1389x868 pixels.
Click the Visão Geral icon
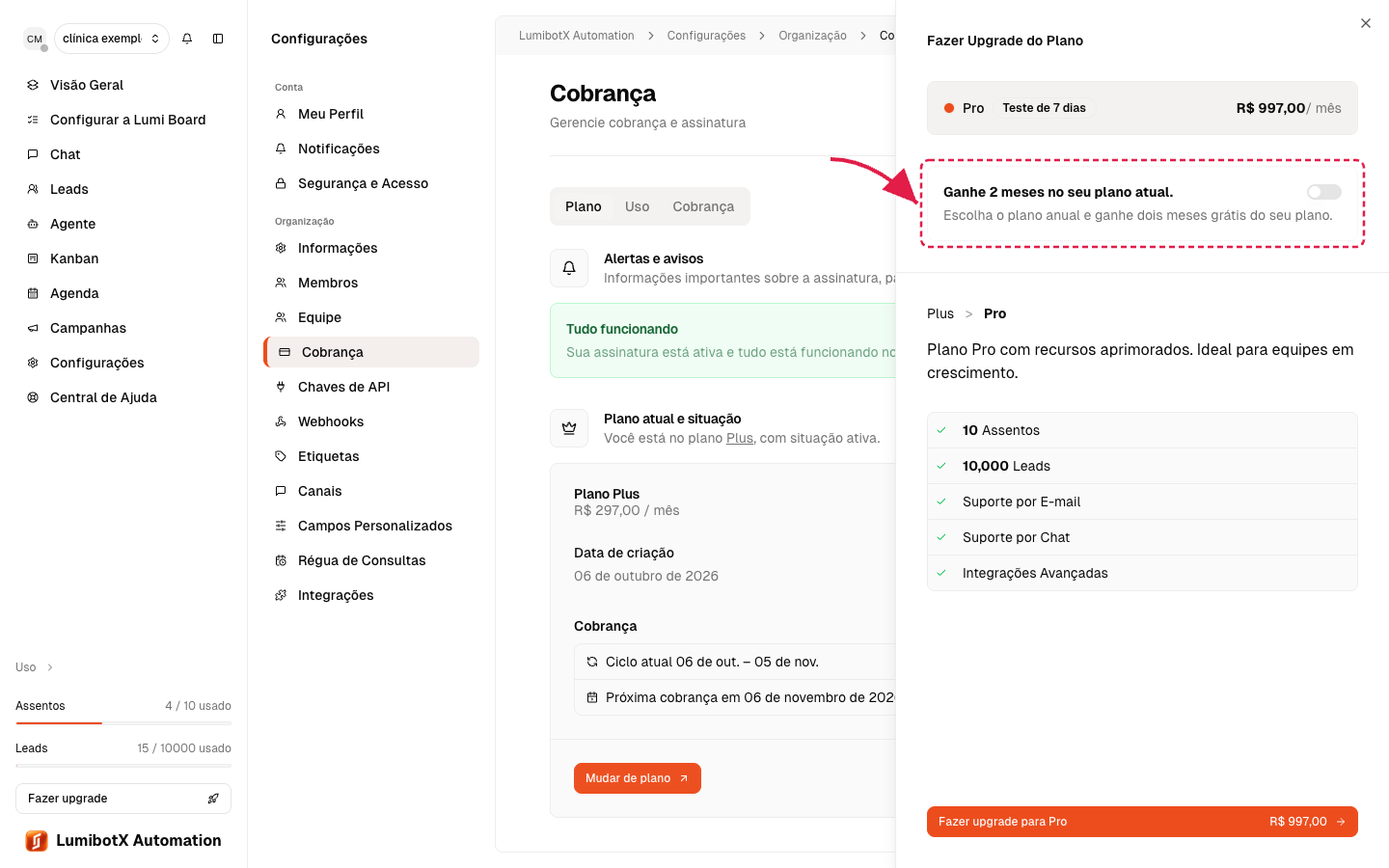[33, 85]
